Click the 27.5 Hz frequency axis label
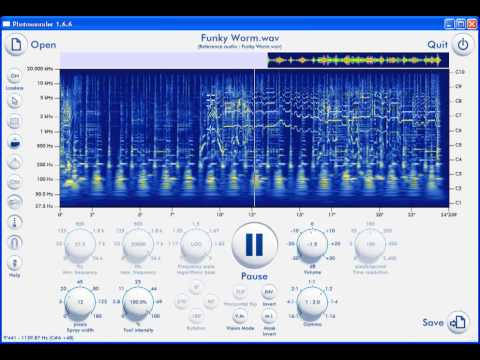Viewport: 480px width, 360px height. click(x=44, y=206)
